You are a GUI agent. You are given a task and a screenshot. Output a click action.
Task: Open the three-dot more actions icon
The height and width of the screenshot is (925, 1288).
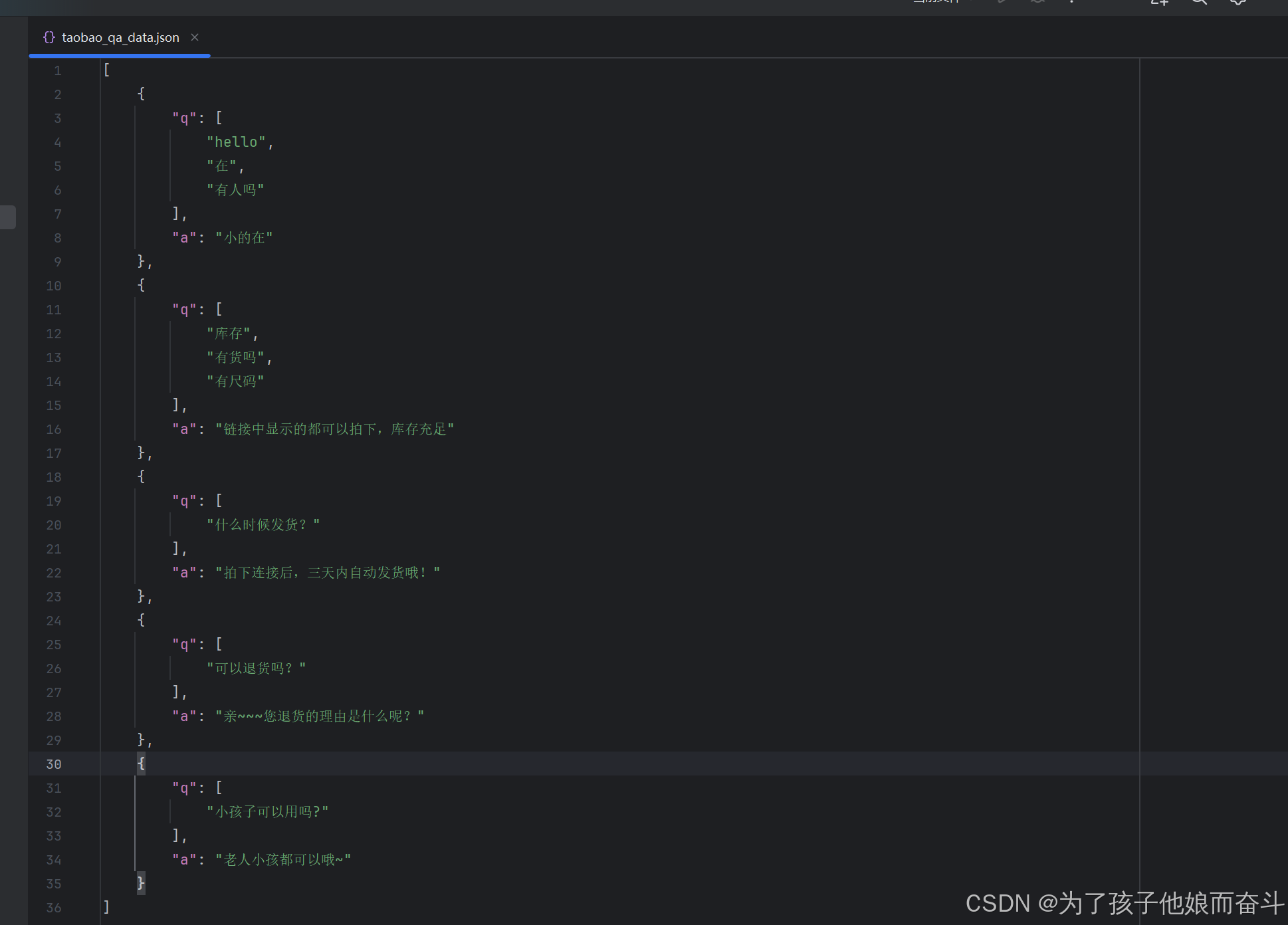click(x=1071, y=2)
